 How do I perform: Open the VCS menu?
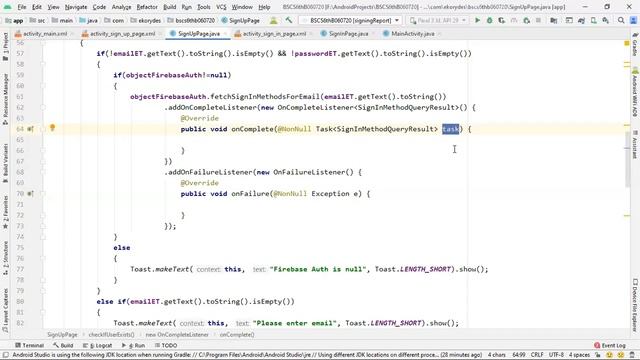221,7
